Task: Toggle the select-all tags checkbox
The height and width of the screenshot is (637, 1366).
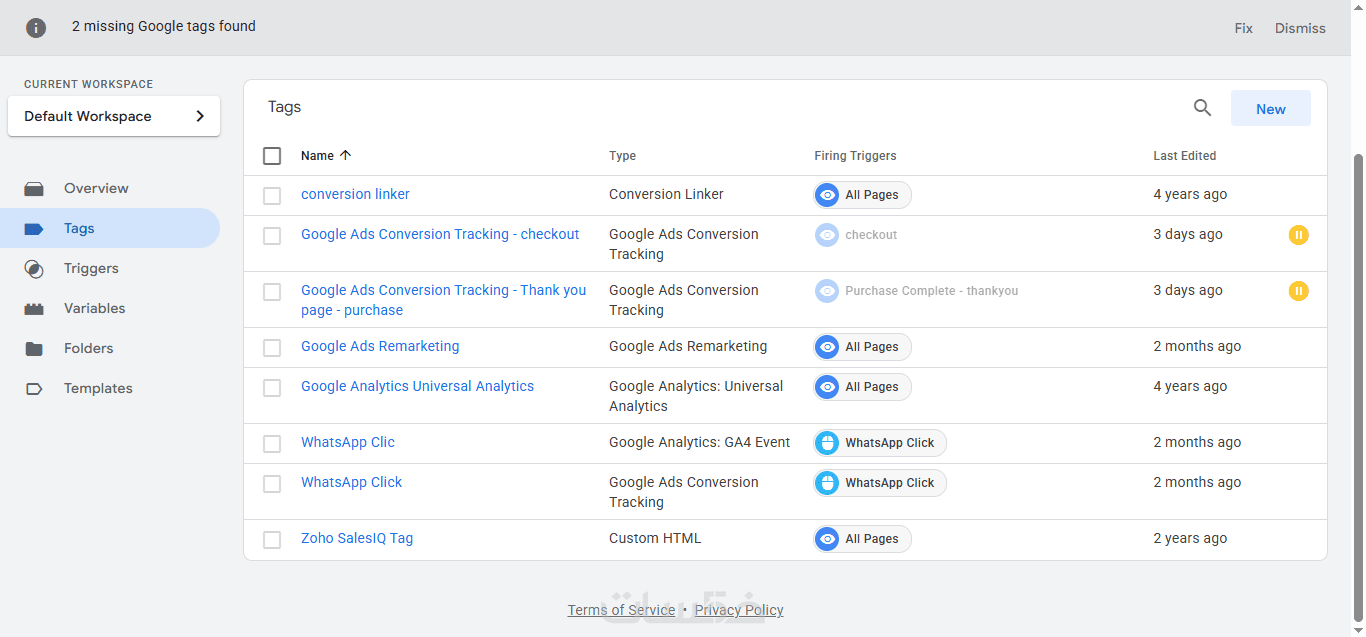Action: point(272,156)
